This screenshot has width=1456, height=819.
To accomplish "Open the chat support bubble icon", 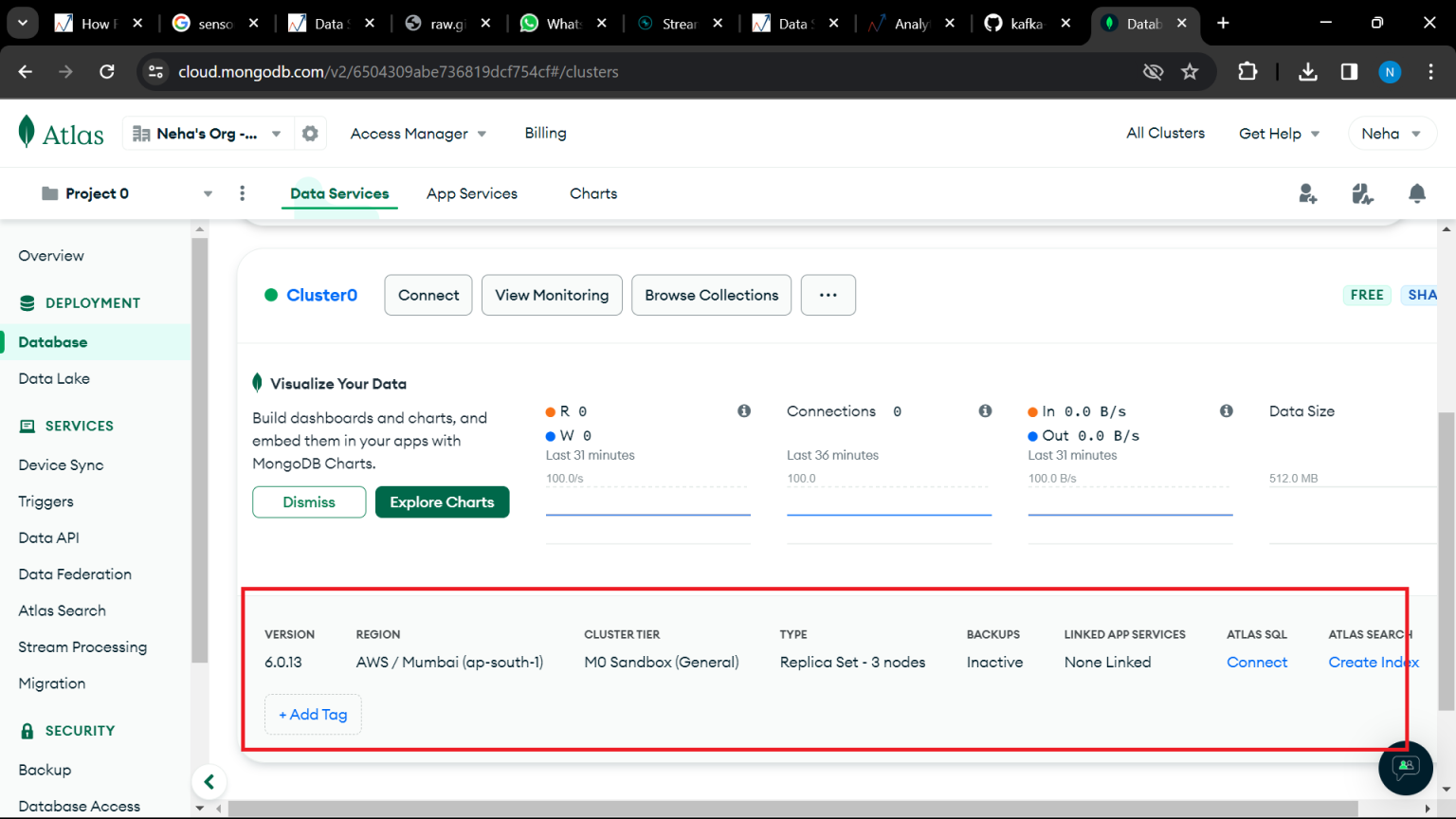I will click(1406, 768).
